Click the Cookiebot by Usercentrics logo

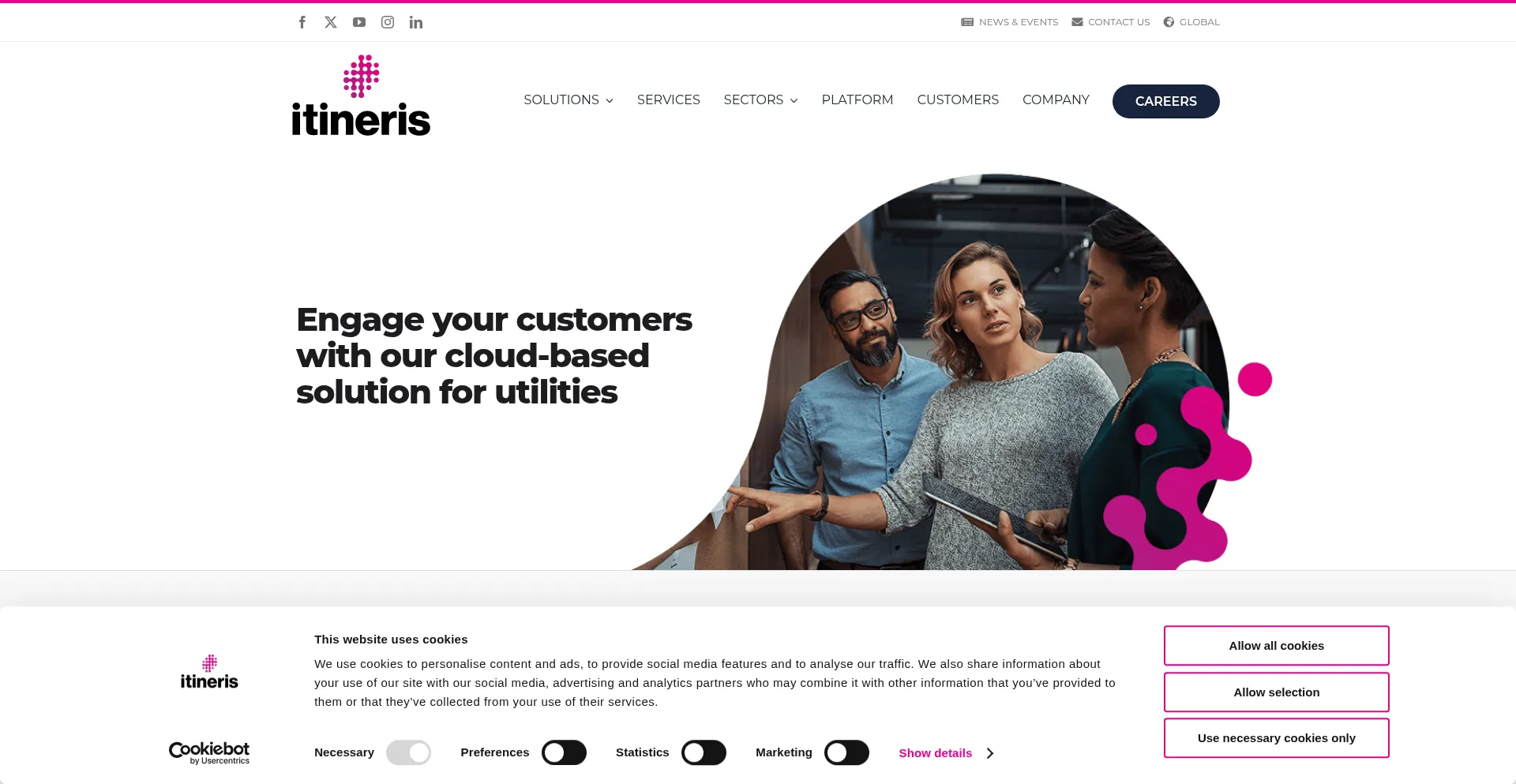[x=209, y=753]
